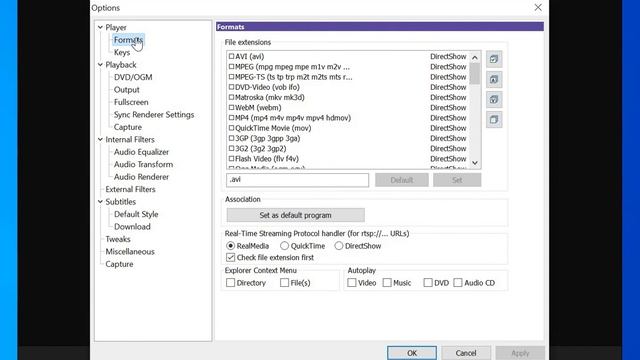
Task: Confirm settings with OK
Action: tap(412, 353)
